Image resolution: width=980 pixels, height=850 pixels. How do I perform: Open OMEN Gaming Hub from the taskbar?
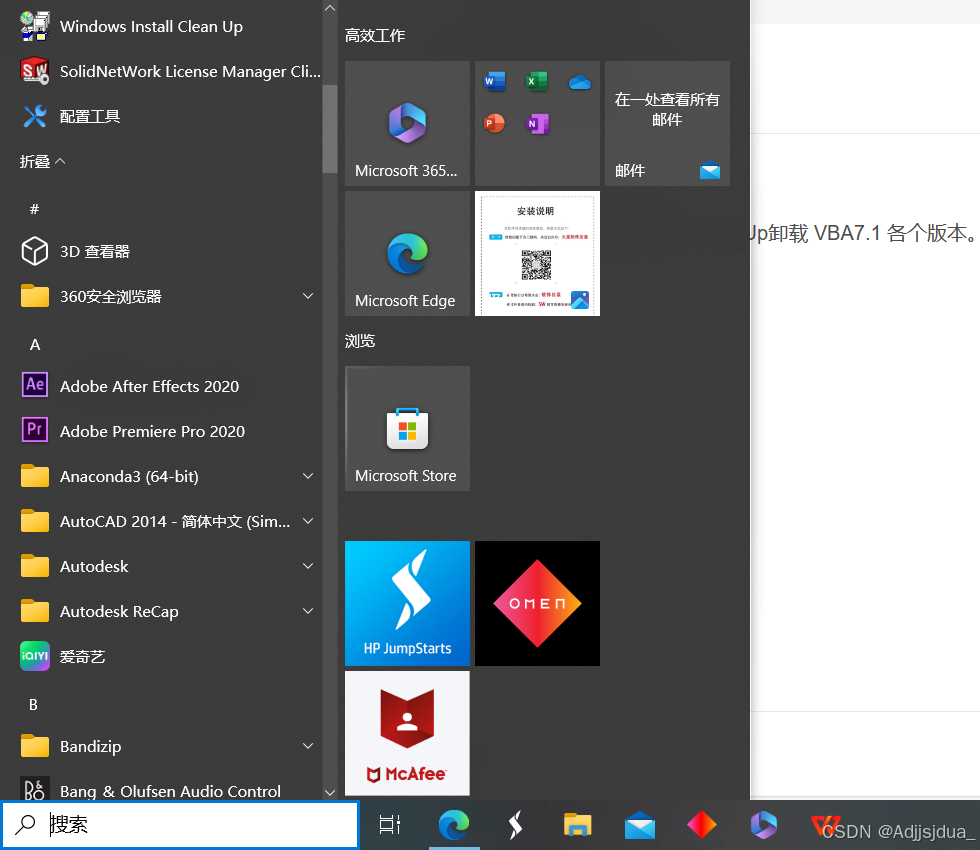point(702,825)
